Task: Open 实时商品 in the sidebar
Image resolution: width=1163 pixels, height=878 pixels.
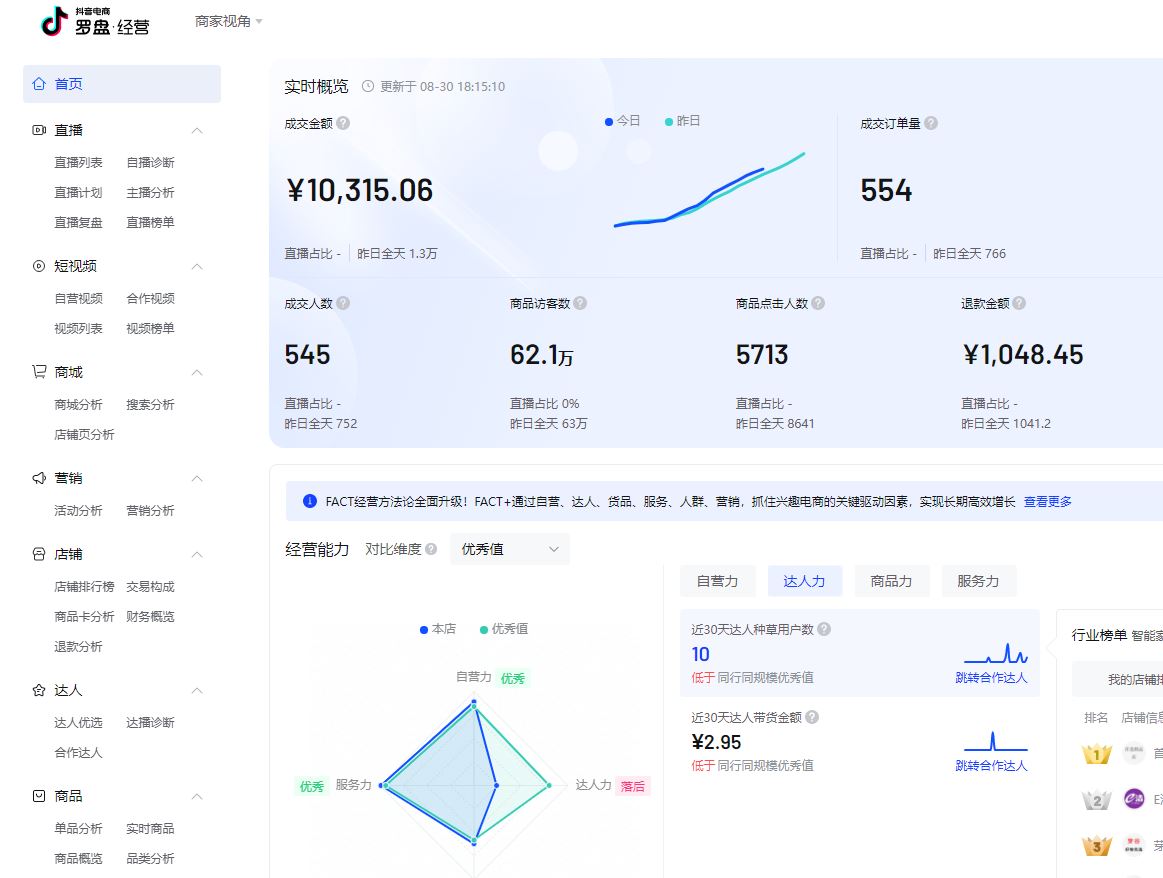Action: coord(151,828)
